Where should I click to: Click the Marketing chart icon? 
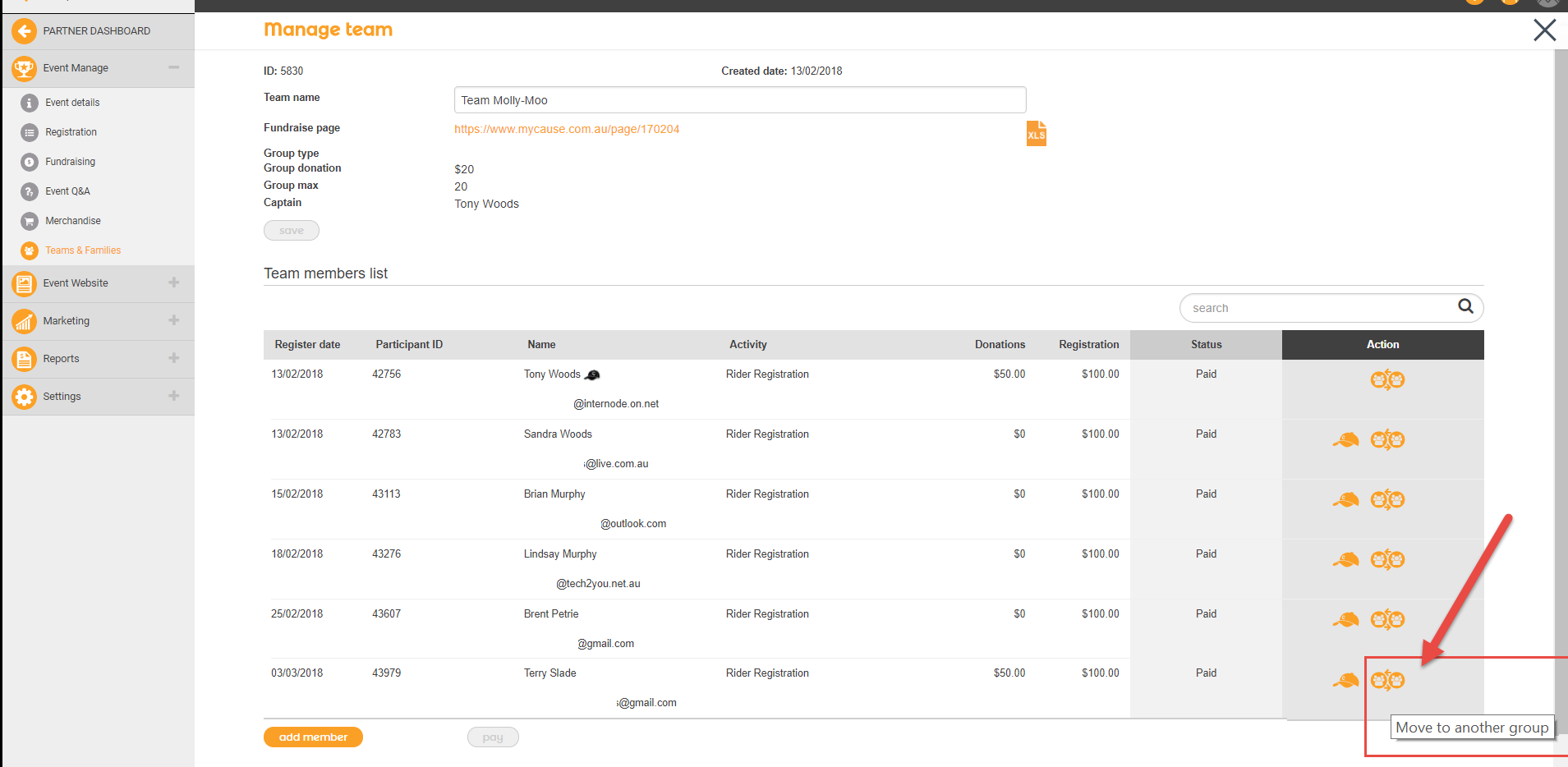pos(24,322)
